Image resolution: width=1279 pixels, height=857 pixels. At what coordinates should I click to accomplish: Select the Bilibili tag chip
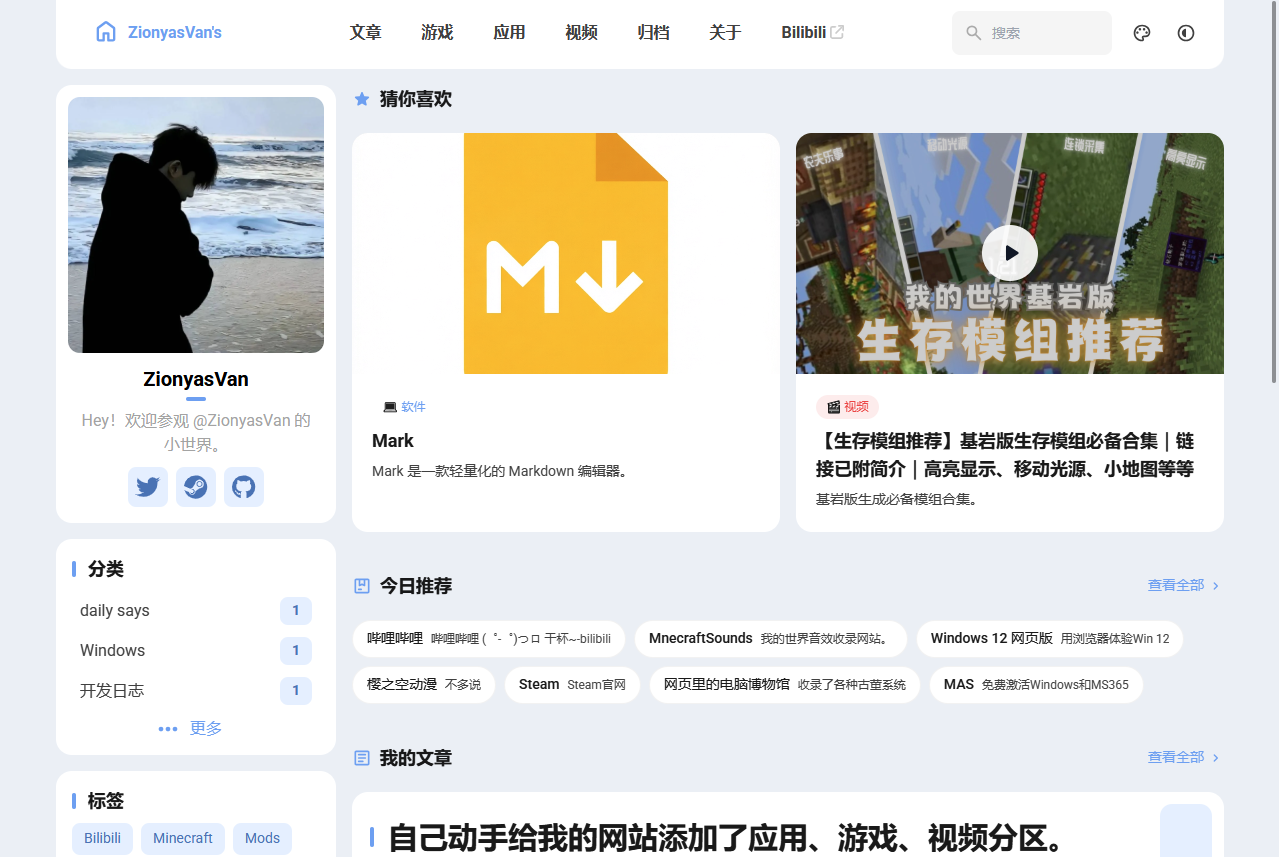tap(103, 838)
